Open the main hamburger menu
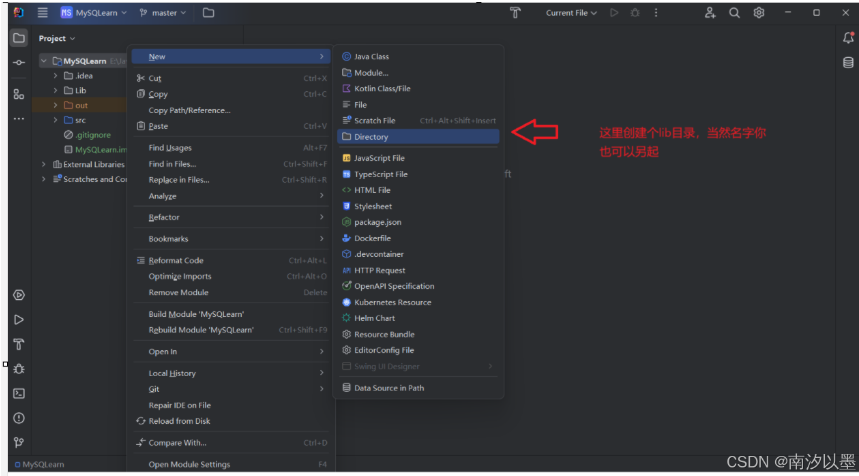Screen dimensions: 859x476 [42, 13]
